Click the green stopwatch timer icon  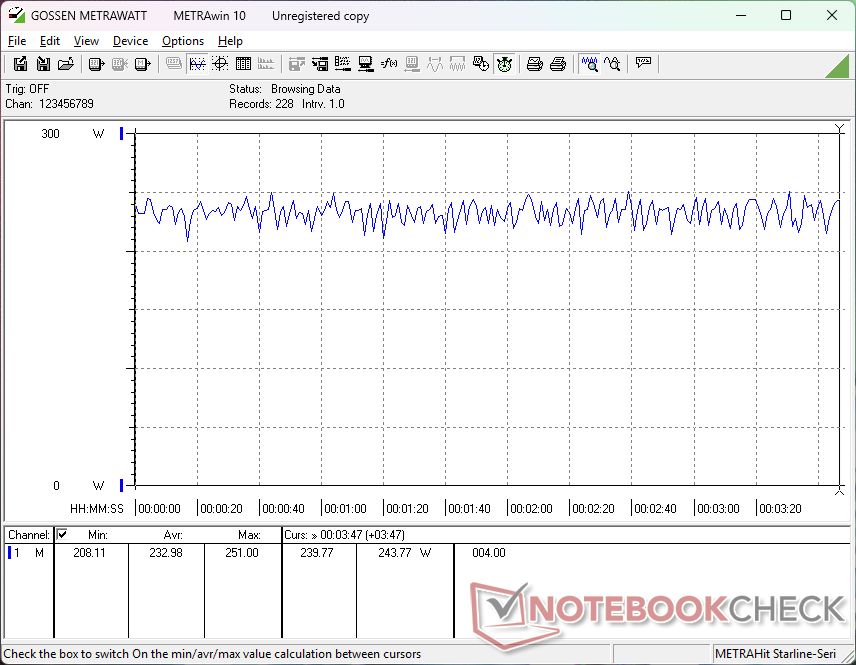[504, 64]
